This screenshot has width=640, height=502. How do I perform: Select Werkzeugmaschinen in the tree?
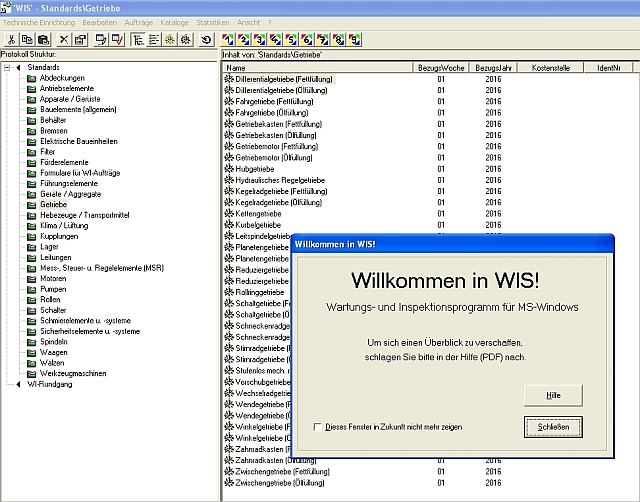coord(73,373)
